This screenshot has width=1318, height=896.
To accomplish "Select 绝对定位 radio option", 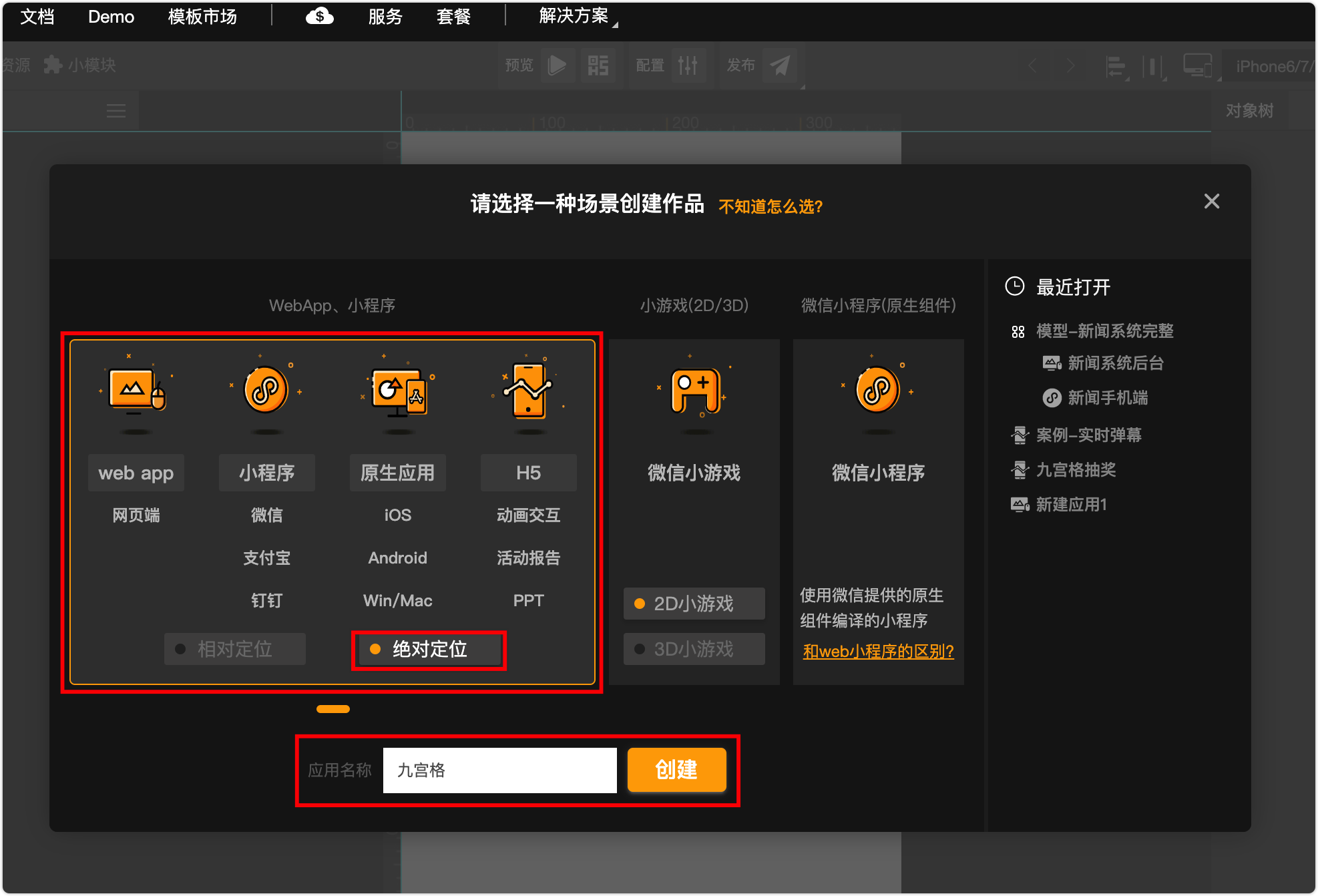I will (429, 649).
